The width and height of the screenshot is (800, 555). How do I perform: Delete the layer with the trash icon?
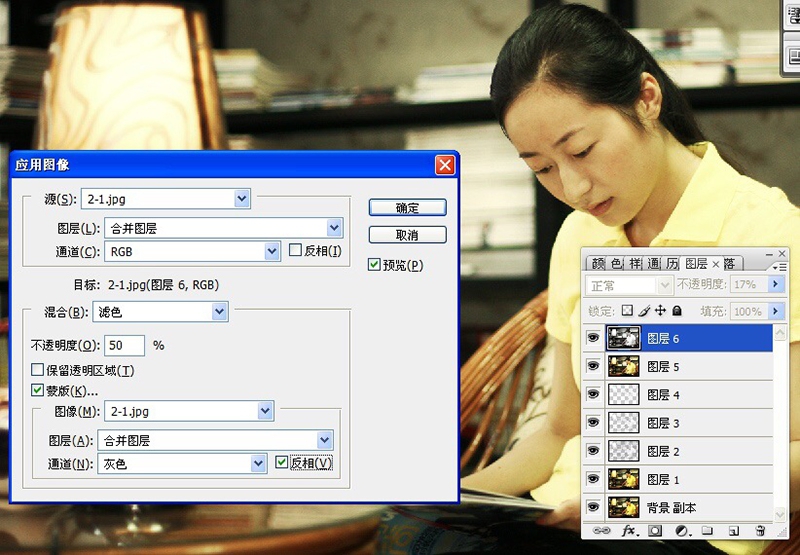[760, 530]
